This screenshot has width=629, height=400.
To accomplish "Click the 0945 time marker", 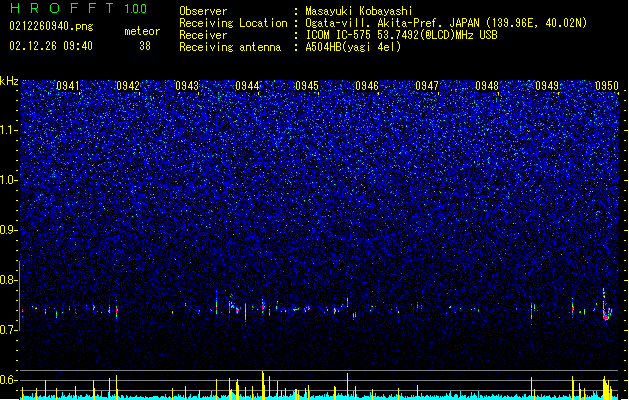I will tap(307, 86).
